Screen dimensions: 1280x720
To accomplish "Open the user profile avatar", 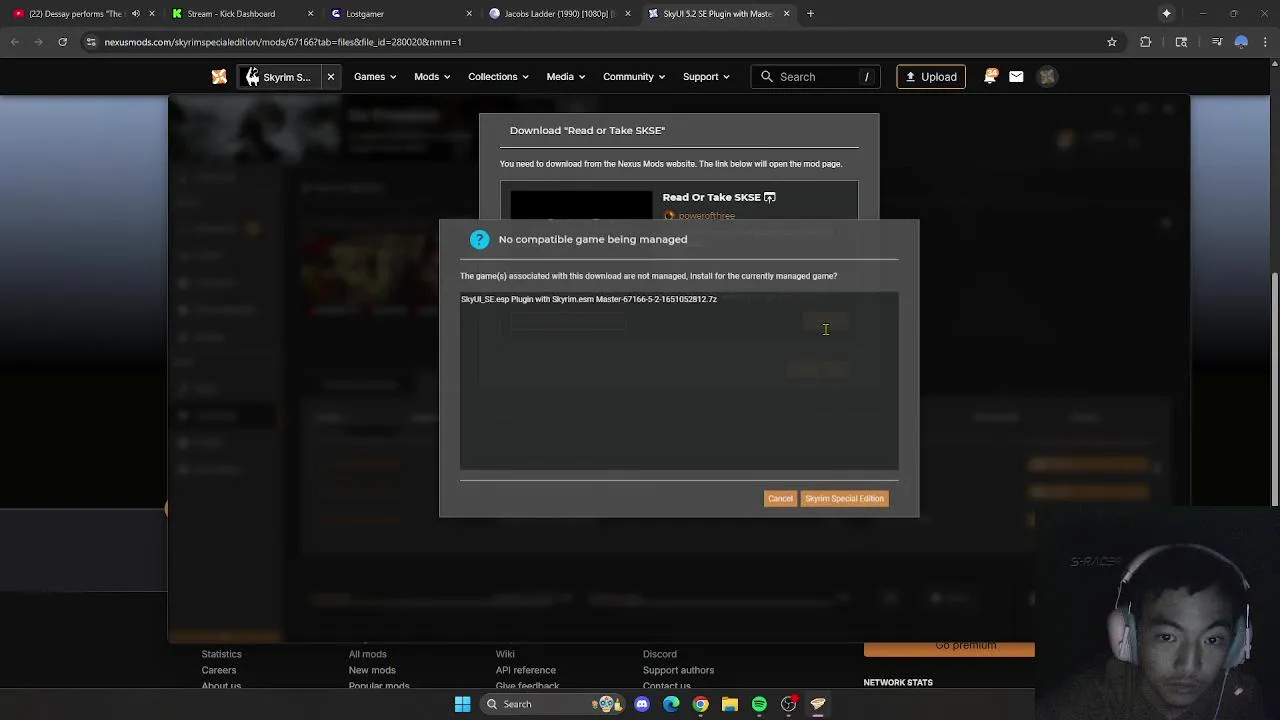I will pos(1047,77).
